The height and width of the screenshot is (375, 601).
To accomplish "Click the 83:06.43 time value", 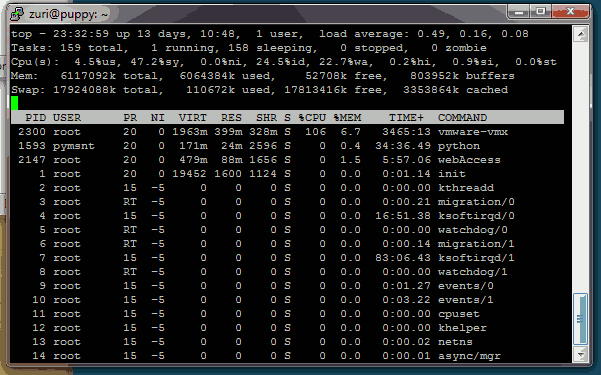I will pyautogui.click(x=403, y=258).
